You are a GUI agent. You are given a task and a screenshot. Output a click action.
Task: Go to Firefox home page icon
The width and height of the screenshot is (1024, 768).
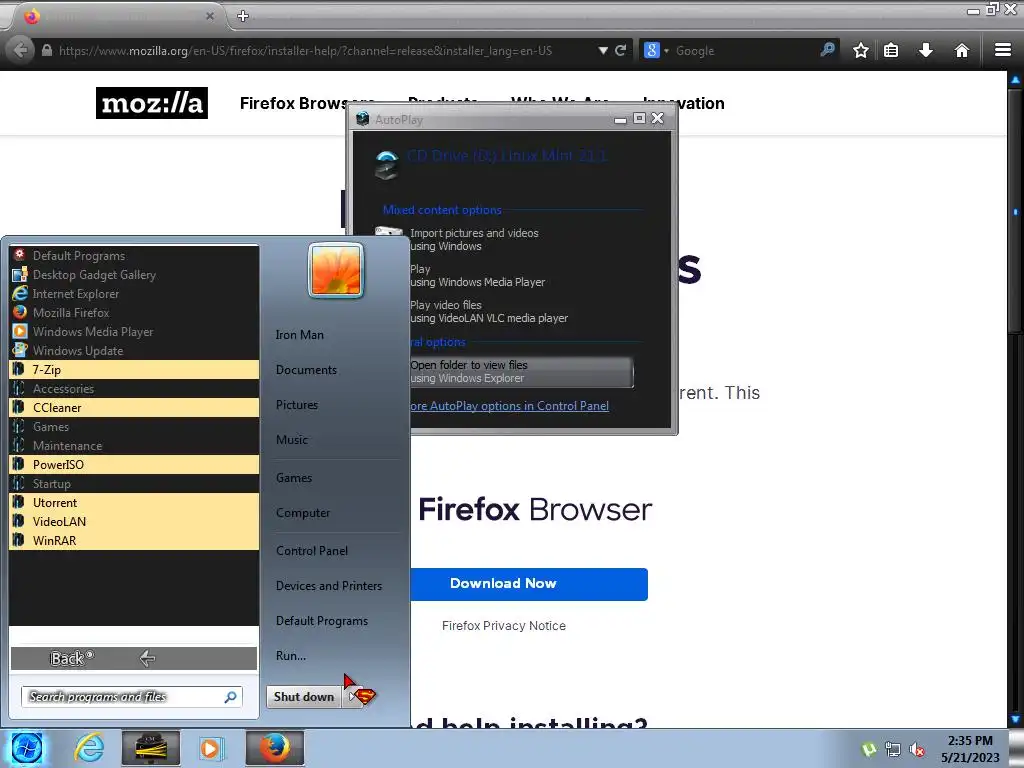click(961, 50)
